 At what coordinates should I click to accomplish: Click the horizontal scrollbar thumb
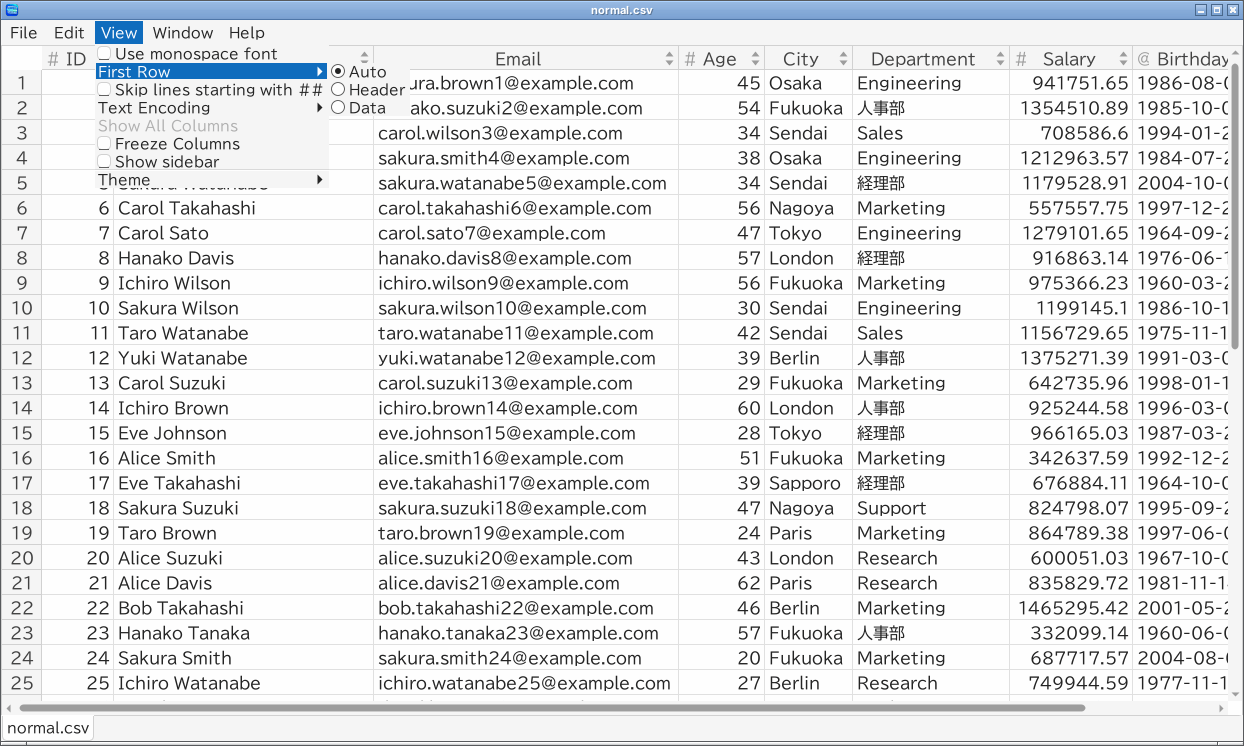tap(546, 708)
